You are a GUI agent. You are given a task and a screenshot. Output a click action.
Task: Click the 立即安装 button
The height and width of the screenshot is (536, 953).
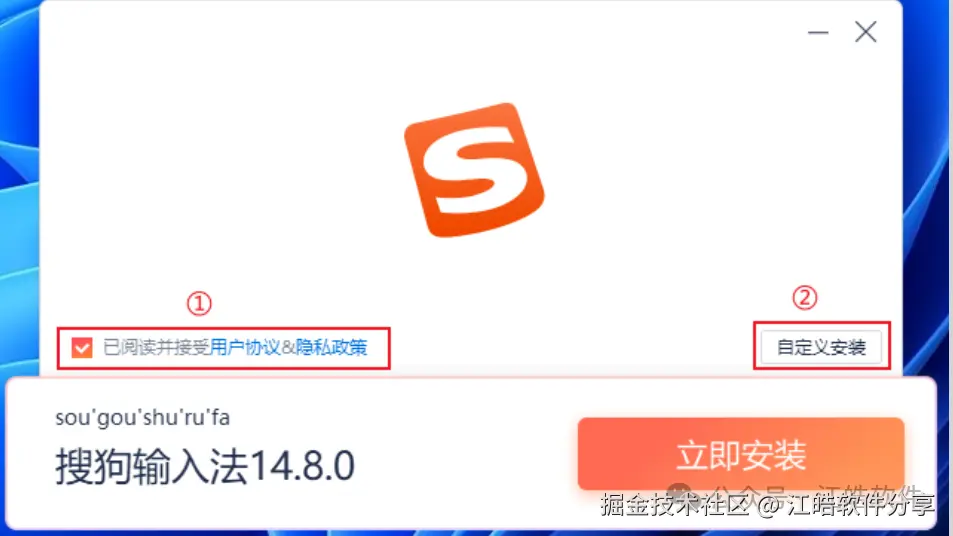pos(741,454)
